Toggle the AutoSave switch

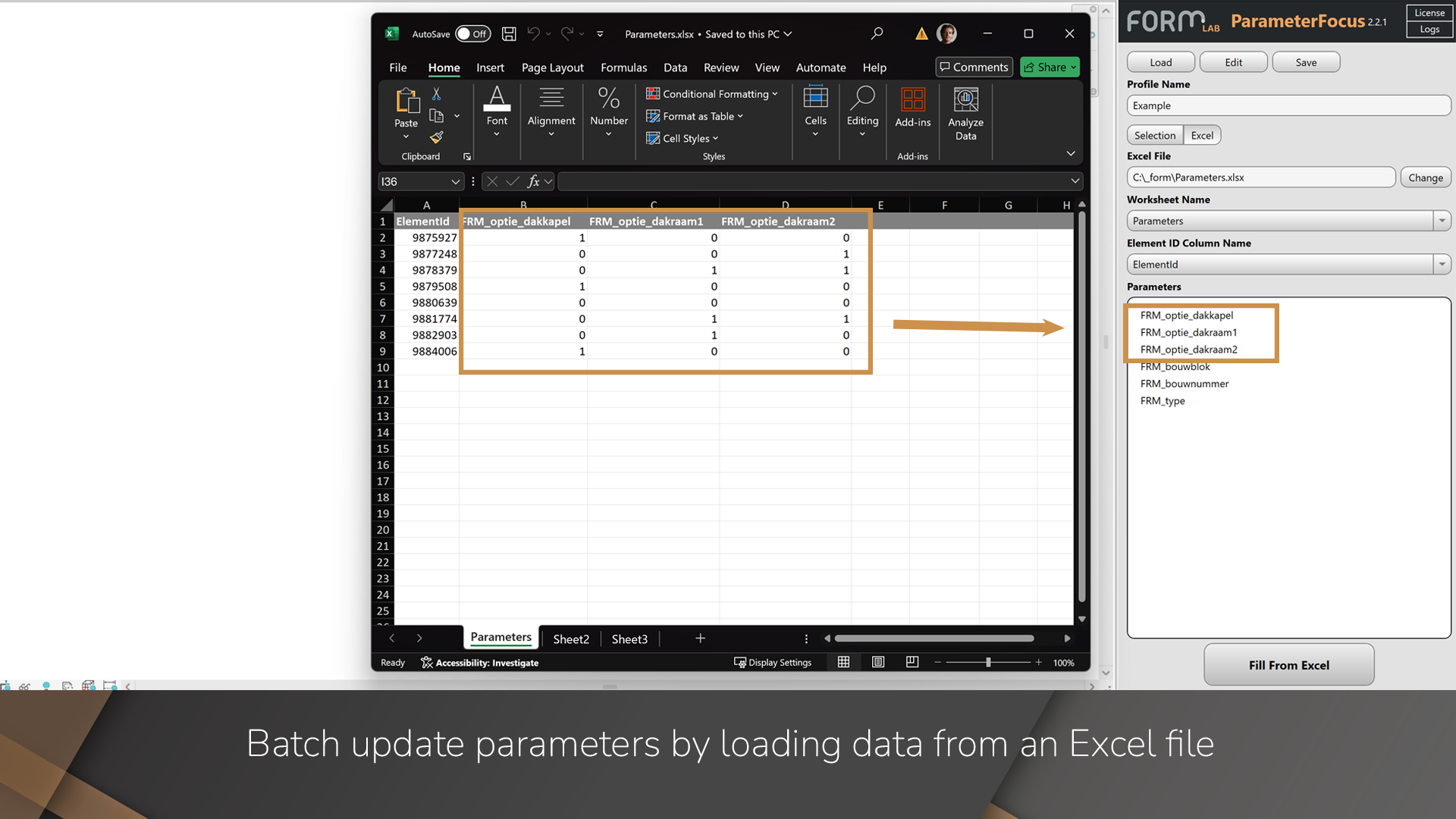(x=472, y=34)
